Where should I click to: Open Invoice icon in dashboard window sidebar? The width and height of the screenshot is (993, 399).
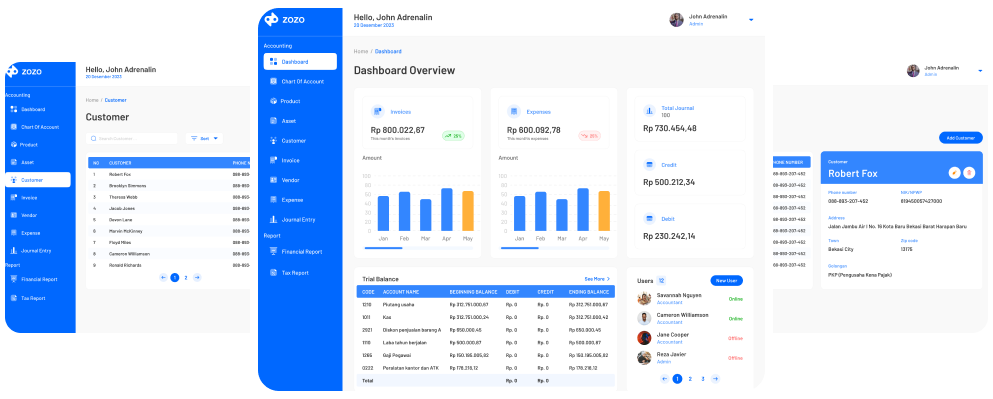pos(274,160)
